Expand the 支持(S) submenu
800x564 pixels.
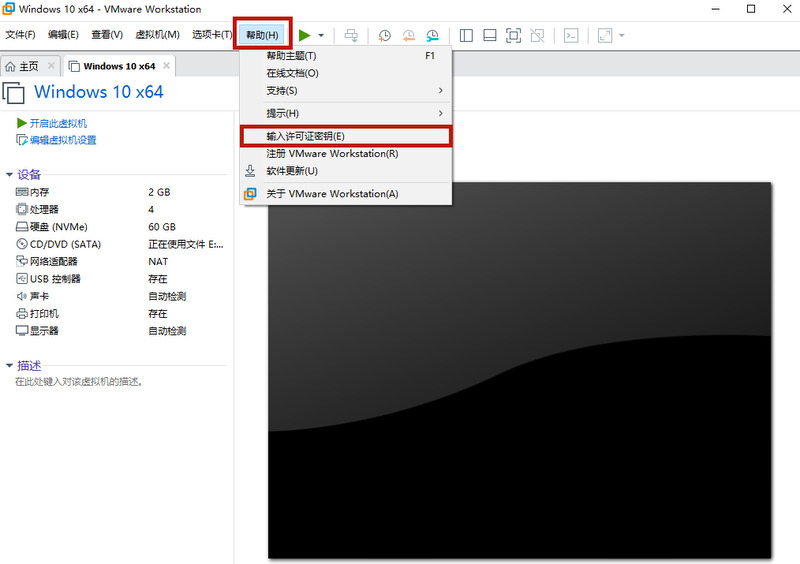click(x=346, y=90)
